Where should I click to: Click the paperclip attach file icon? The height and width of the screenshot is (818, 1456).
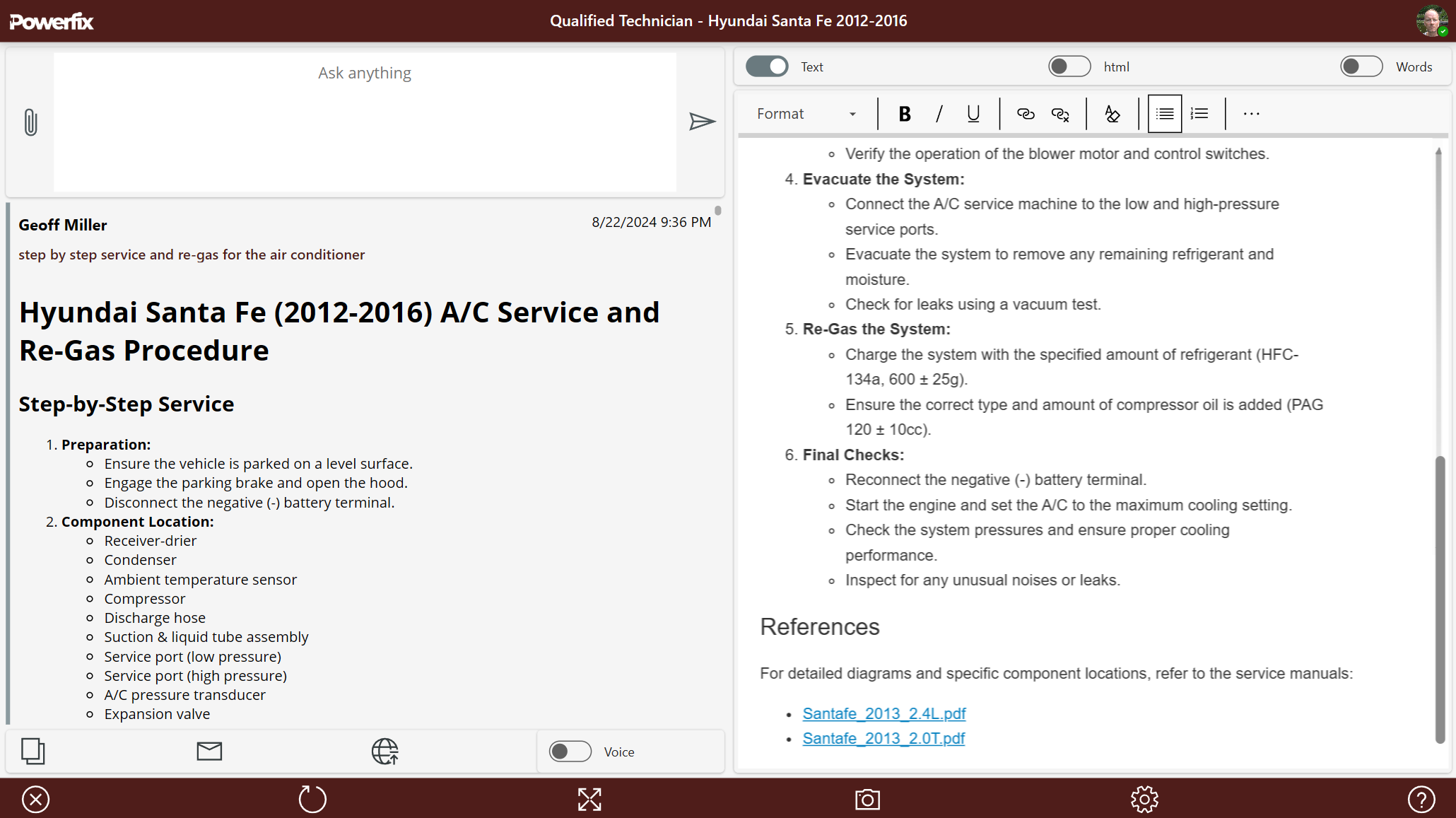pos(30,122)
